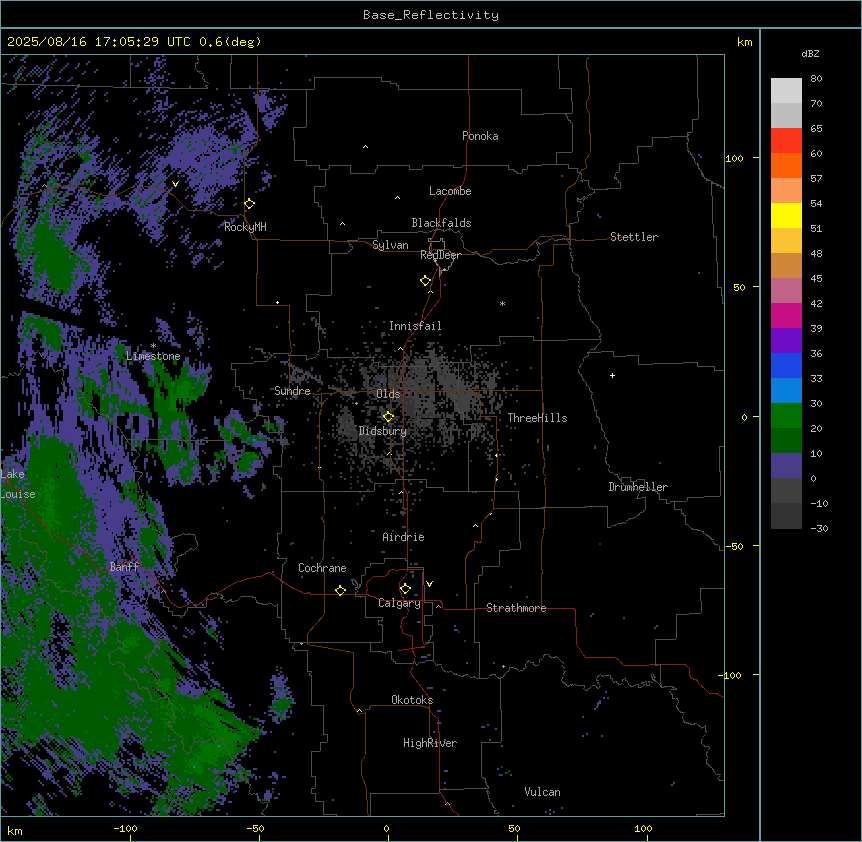Click the Sundre label
The image size is (862, 842).
click(x=292, y=391)
